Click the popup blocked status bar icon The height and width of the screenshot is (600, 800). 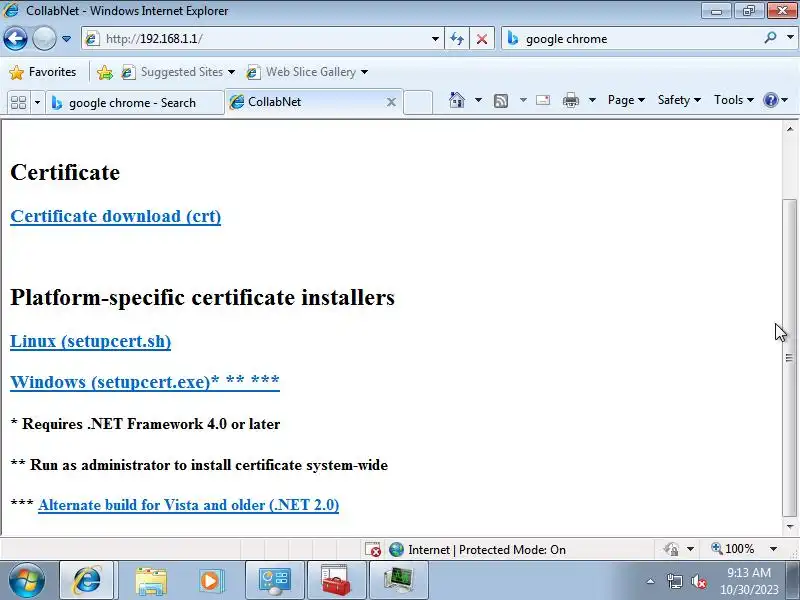point(373,549)
